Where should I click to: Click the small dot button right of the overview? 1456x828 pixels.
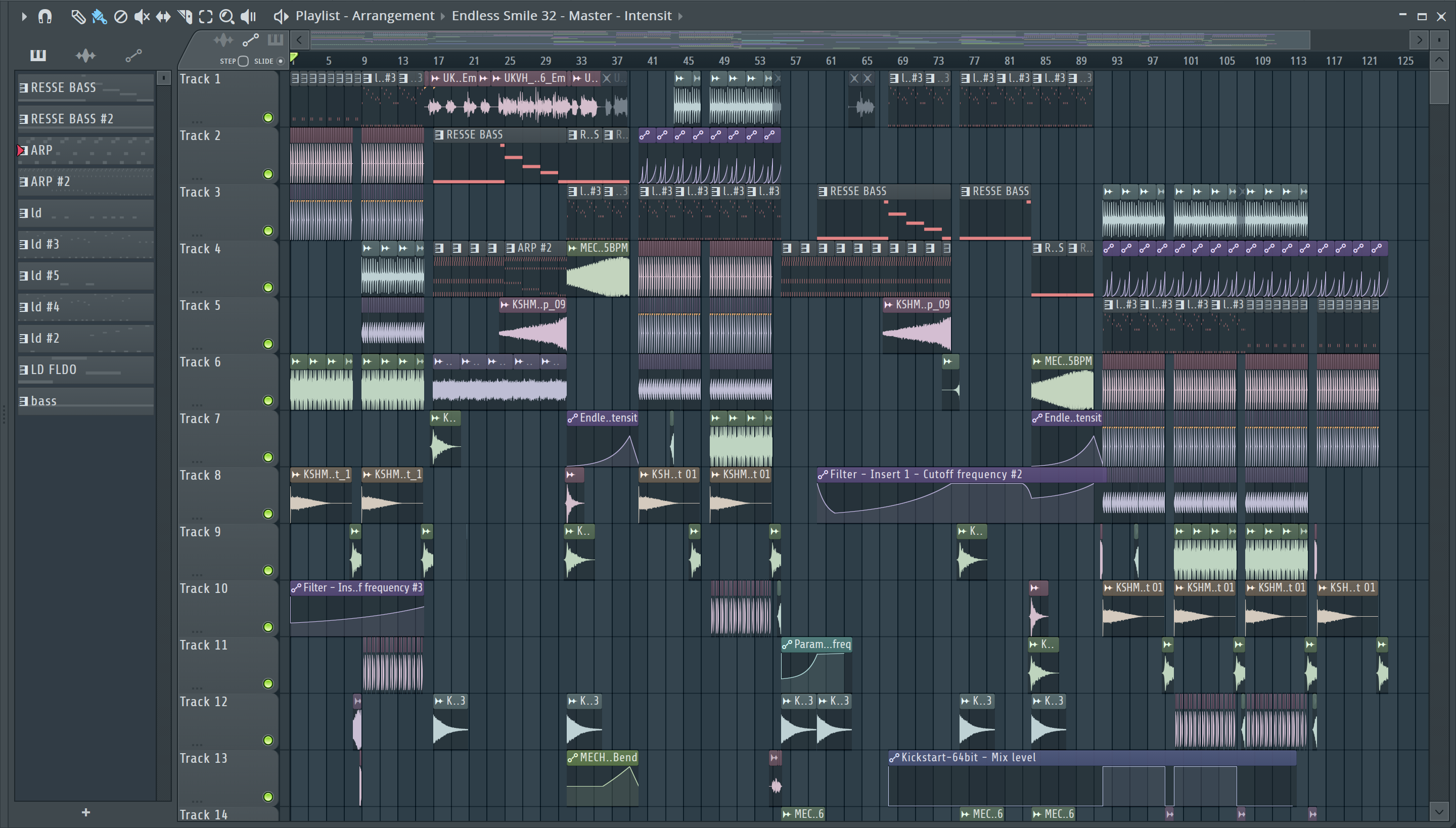coord(1439,40)
